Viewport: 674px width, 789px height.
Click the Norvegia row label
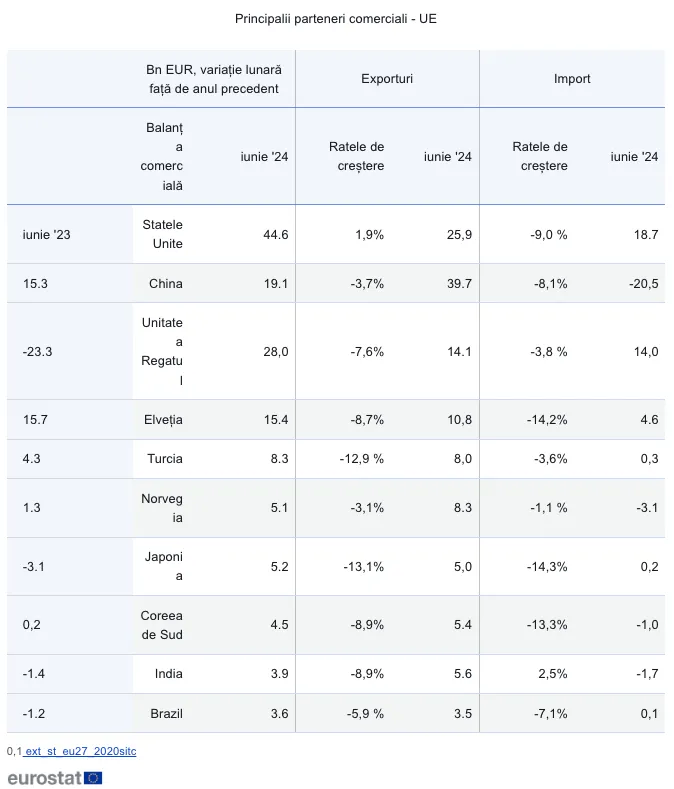tap(163, 508)
